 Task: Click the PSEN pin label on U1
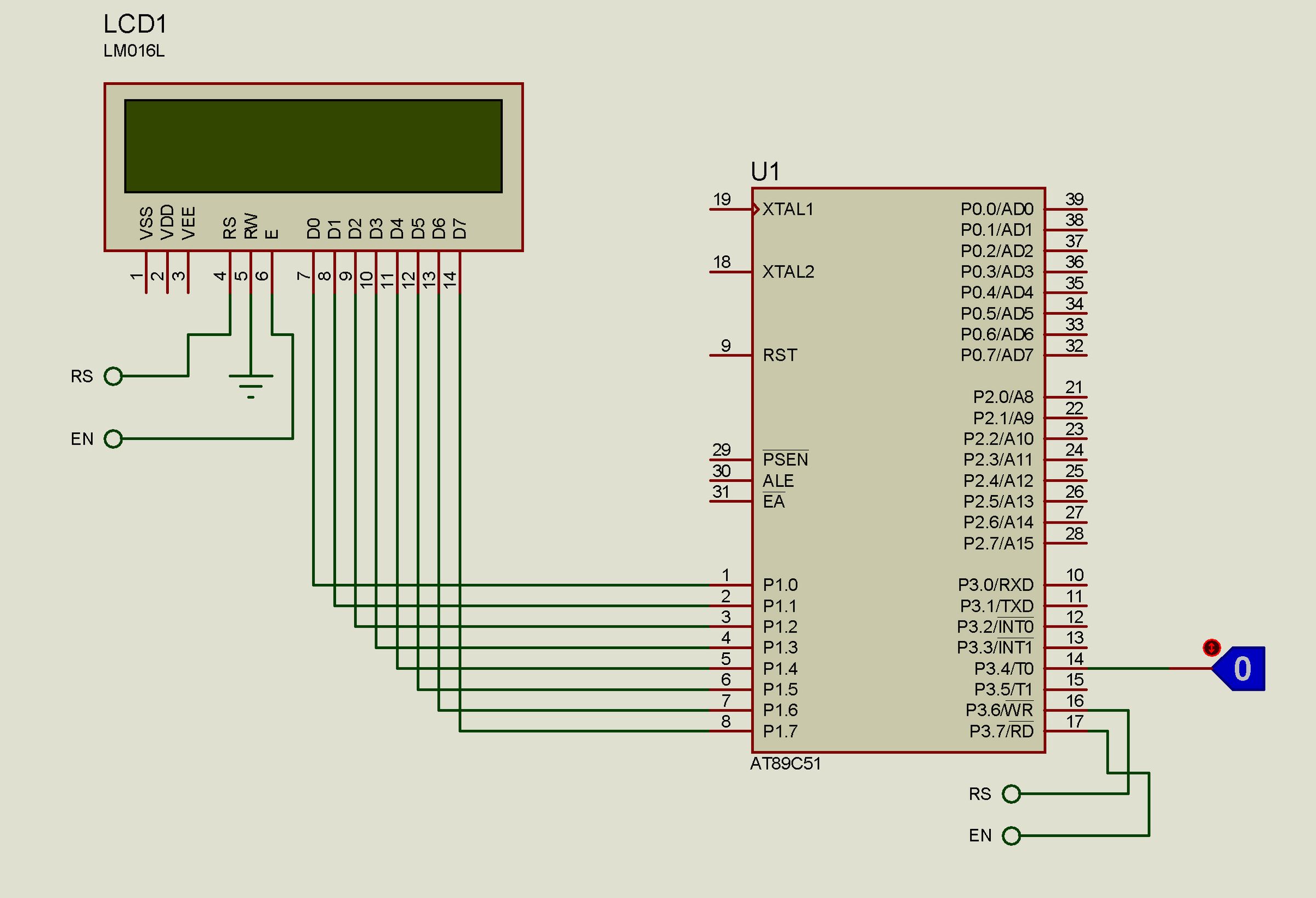click(786, 460)
